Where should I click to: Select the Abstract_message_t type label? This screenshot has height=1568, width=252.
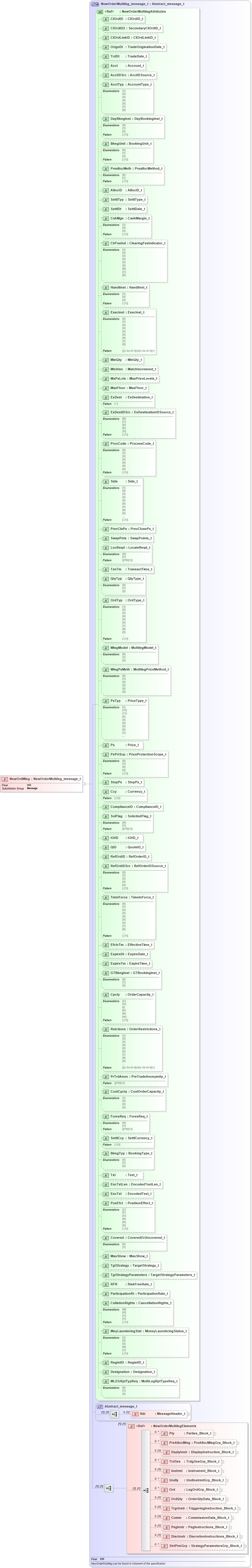[x=121, y=1407]
